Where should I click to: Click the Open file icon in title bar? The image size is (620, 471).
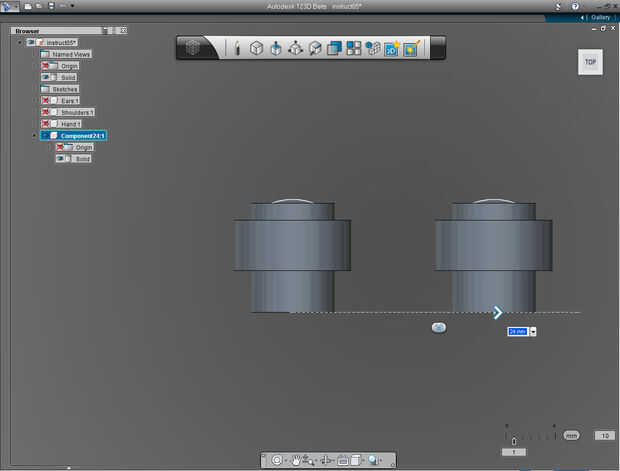click(39, 6)
